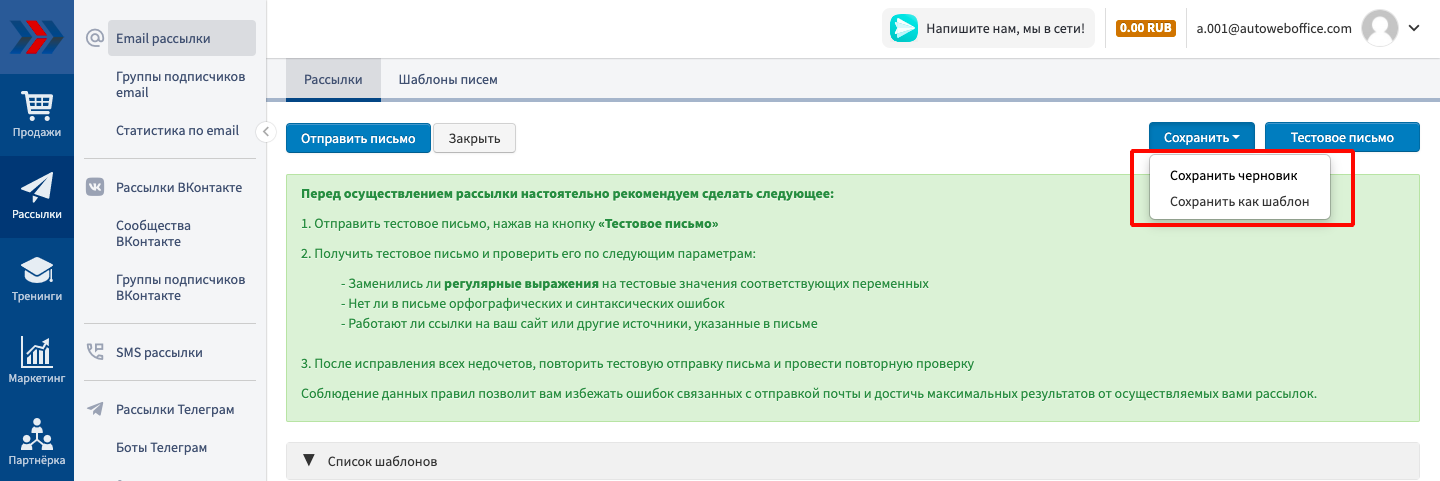Open the Продажи shopping cart section
Viewport: 1440px width, 481px height.
click(37, 115)
